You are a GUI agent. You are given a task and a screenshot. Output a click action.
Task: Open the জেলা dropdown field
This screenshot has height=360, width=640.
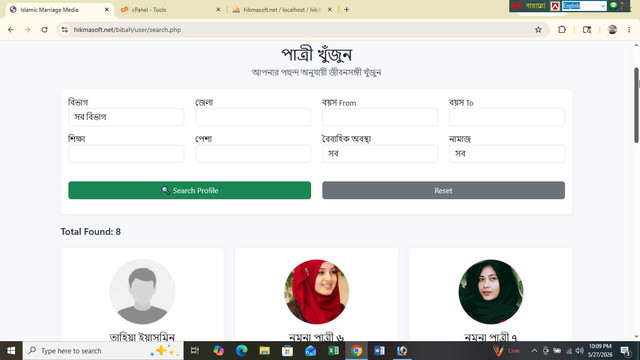253,117
